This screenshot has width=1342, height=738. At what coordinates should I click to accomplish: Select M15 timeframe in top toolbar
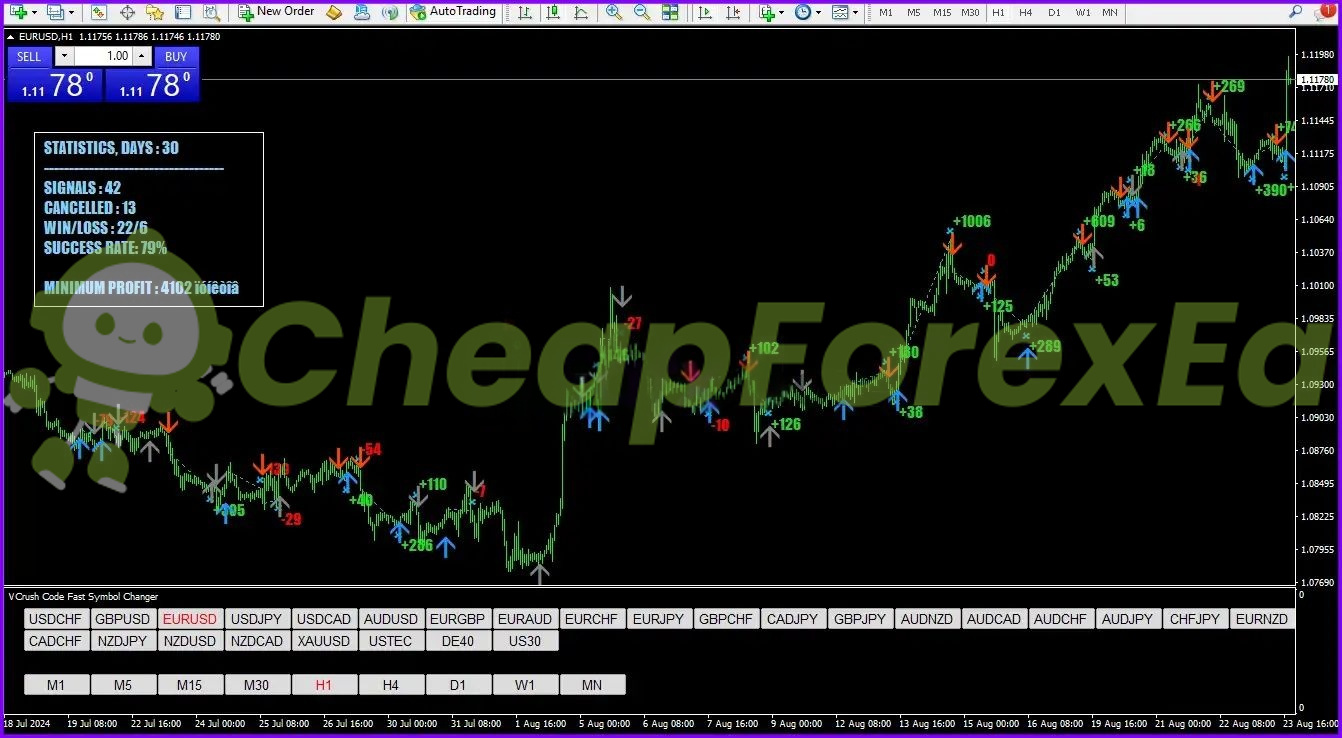coord(942,12)
